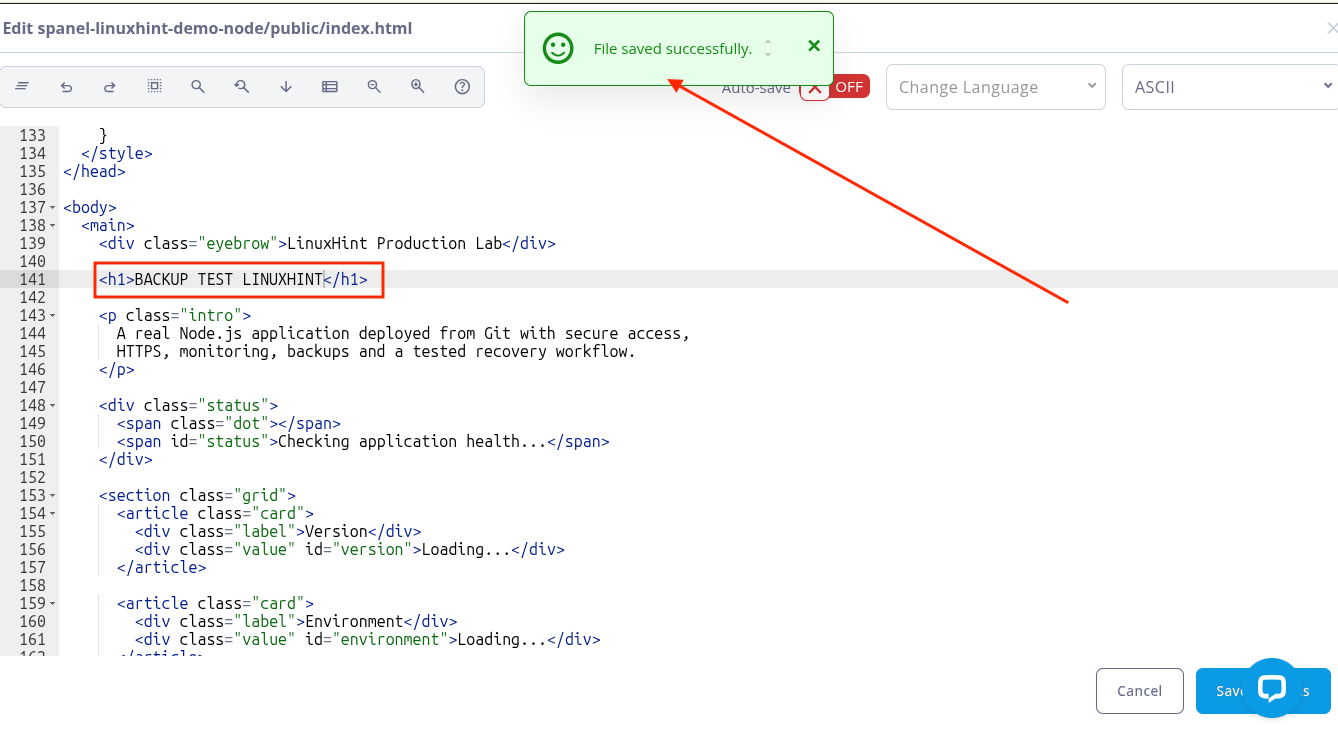
Task: Collapse the grid section at line 153
Action: (x=53, y=496)
